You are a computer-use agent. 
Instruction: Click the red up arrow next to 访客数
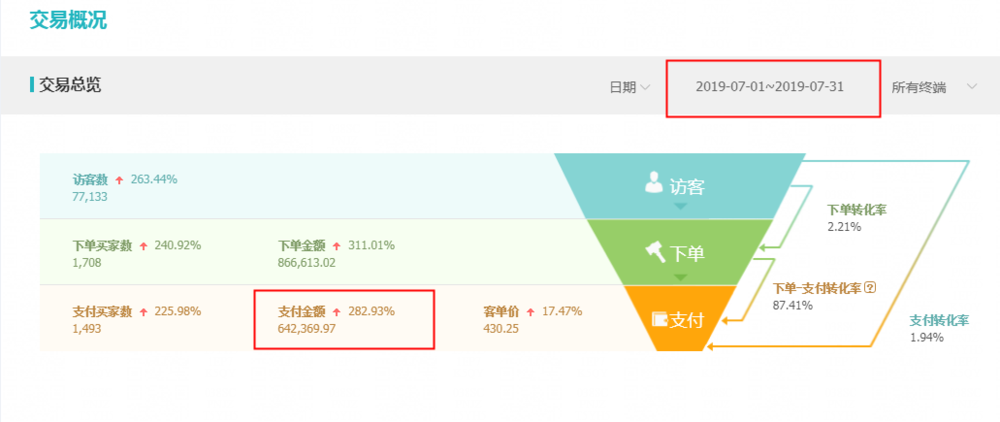pos(119,180)
